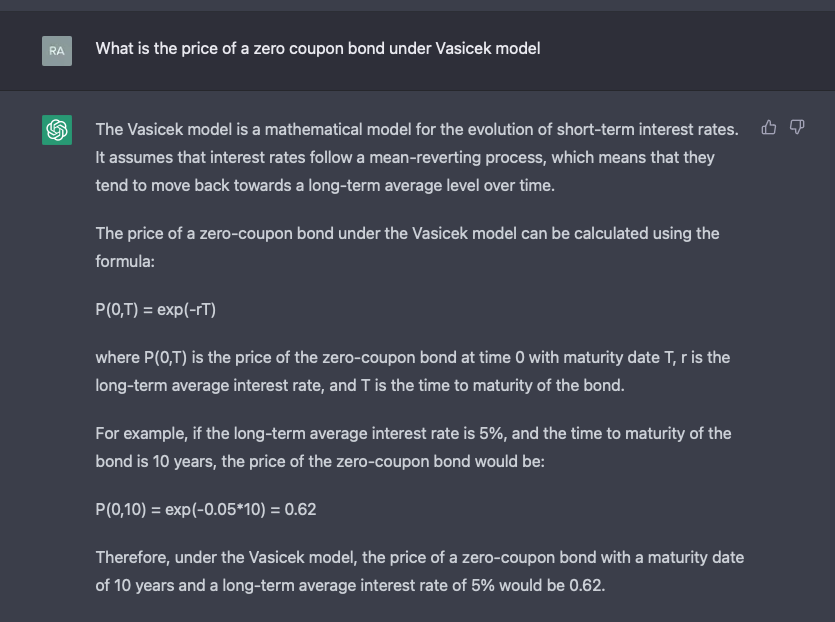Click the thumbs down feedback icon

(797, 127)
